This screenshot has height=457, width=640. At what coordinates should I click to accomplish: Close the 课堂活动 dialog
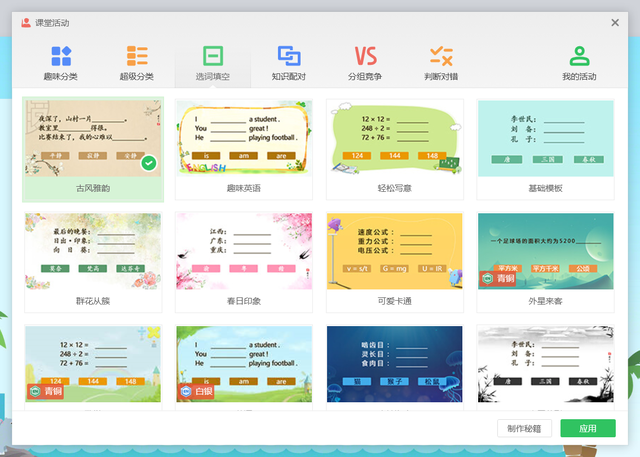point(615,23)
